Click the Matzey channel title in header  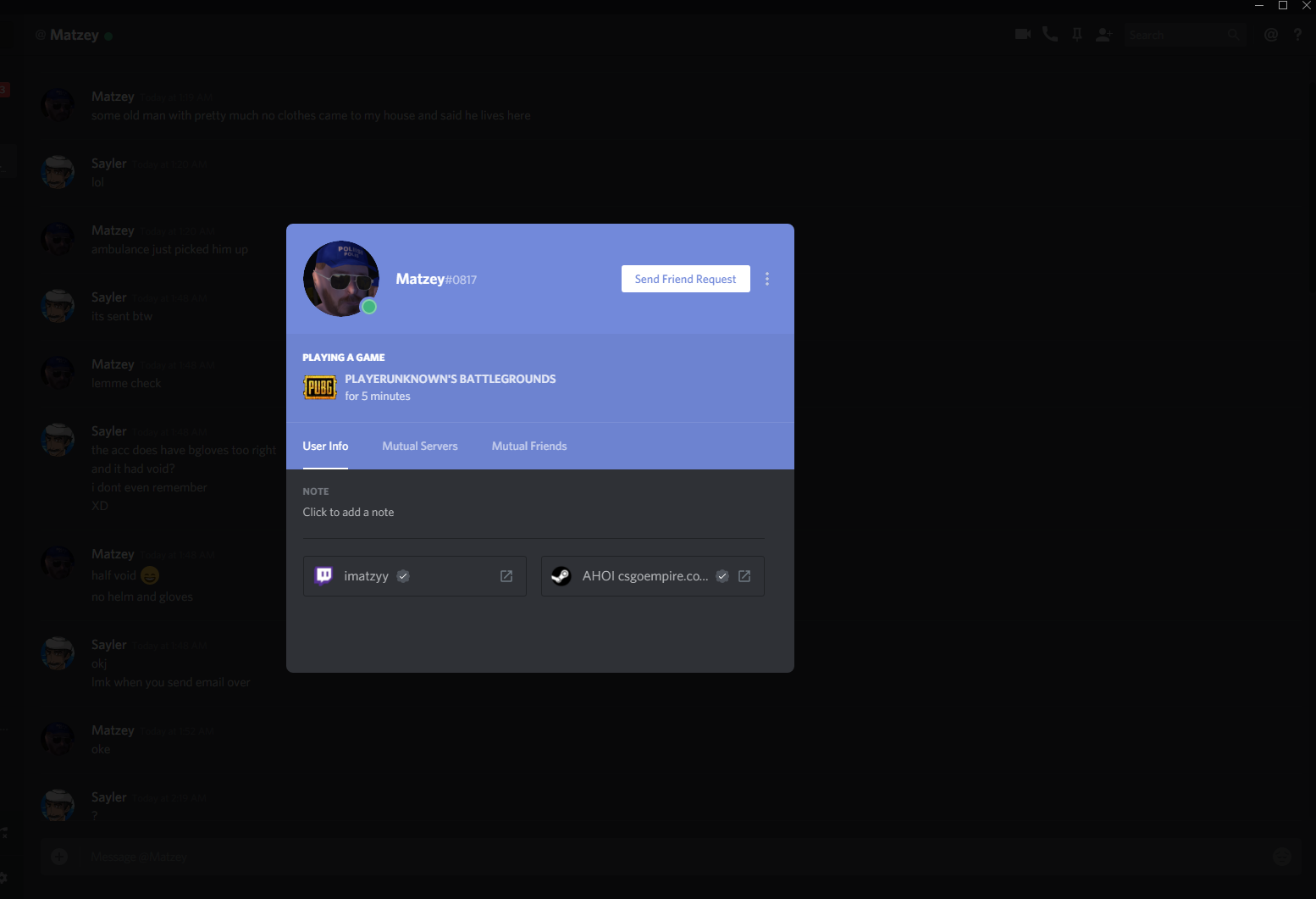(x=75, y=35)
